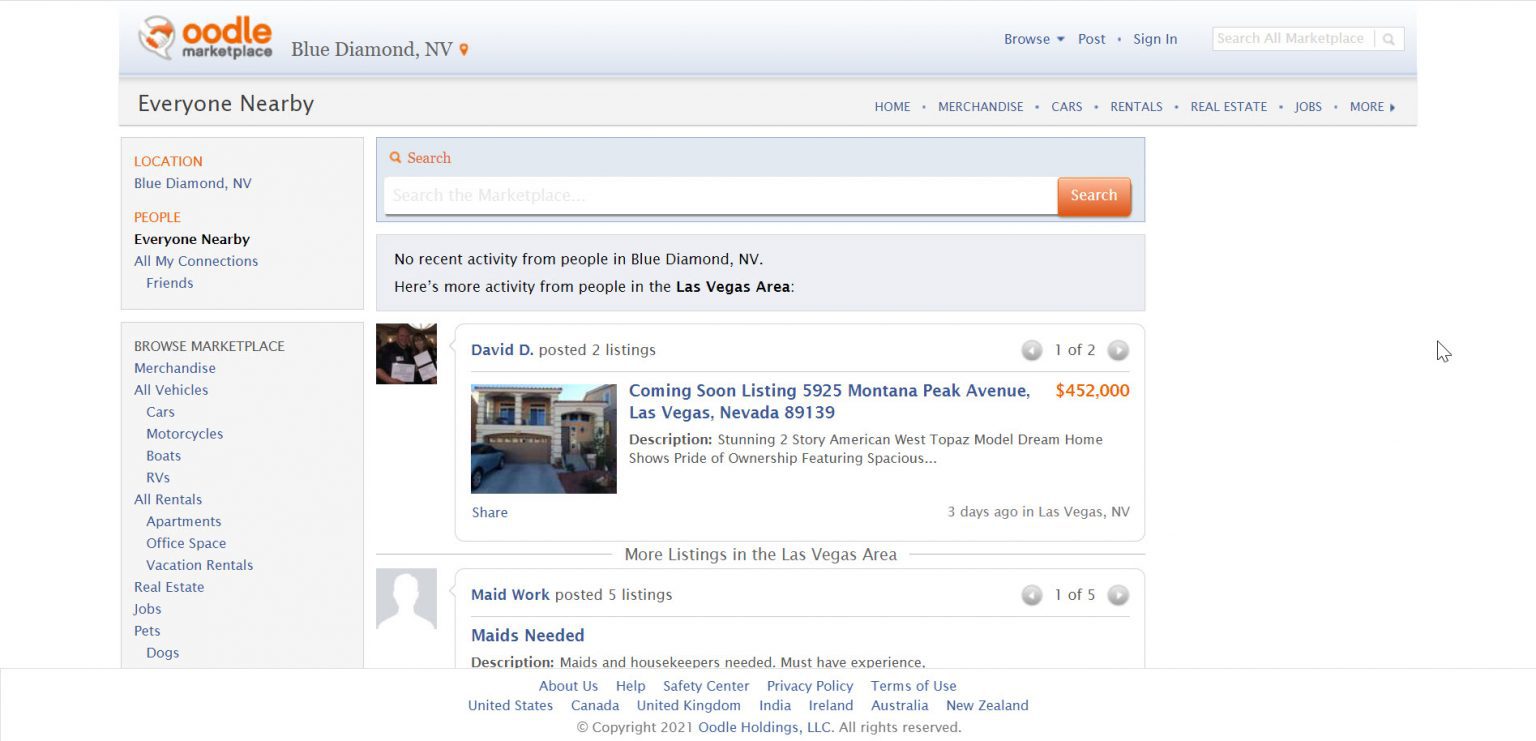The image size is (1536, 741).
Task: Click the orange Search button
Action: (x=1094, y=195)
